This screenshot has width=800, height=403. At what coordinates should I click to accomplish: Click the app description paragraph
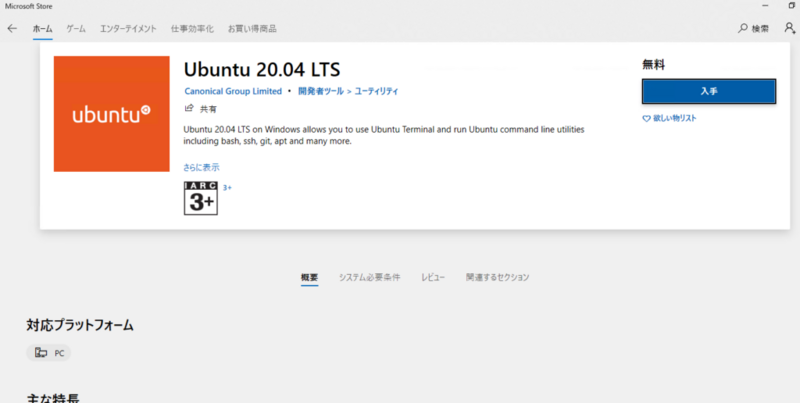[384, 136]
